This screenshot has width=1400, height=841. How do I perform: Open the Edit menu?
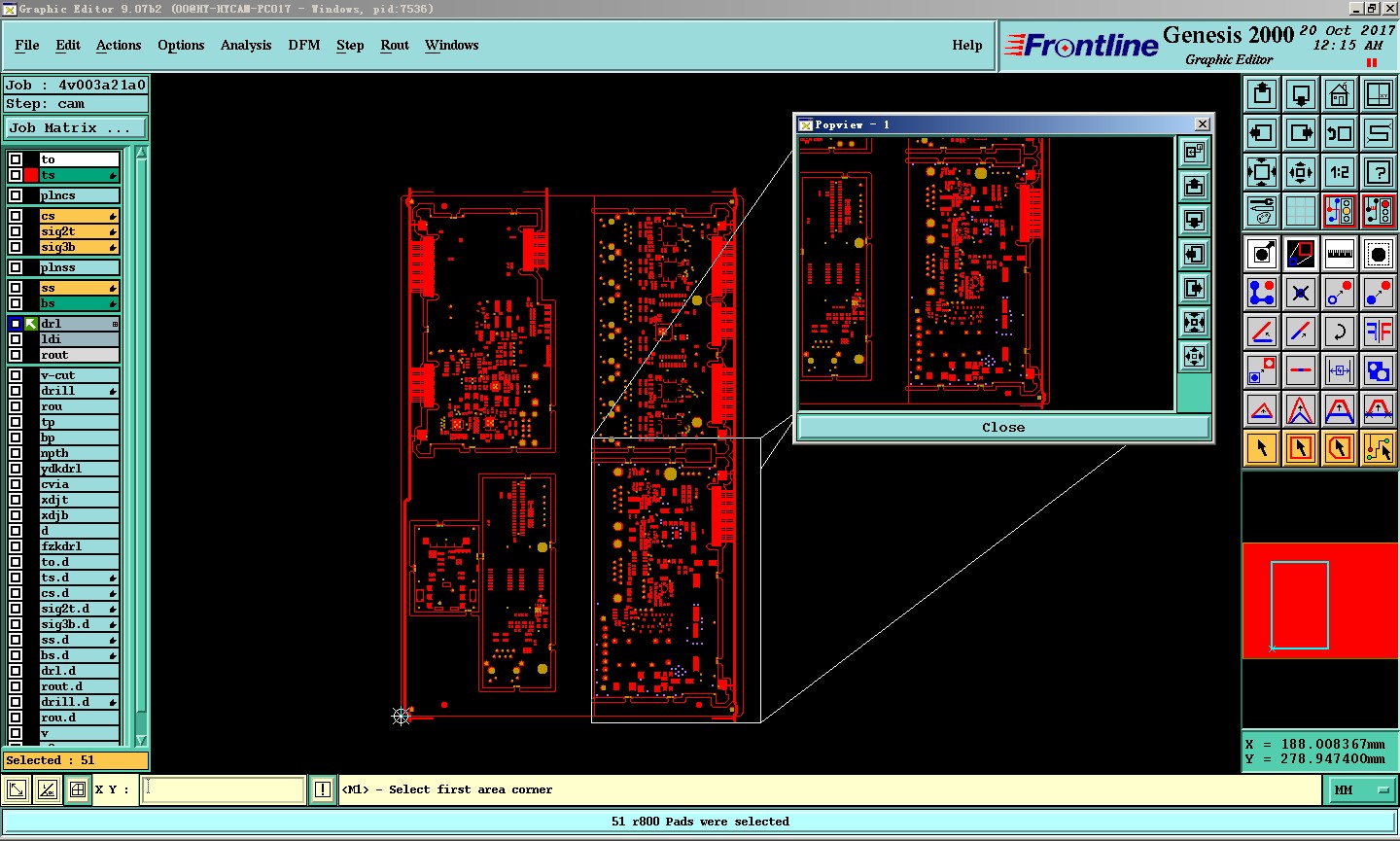coord(68,45)
